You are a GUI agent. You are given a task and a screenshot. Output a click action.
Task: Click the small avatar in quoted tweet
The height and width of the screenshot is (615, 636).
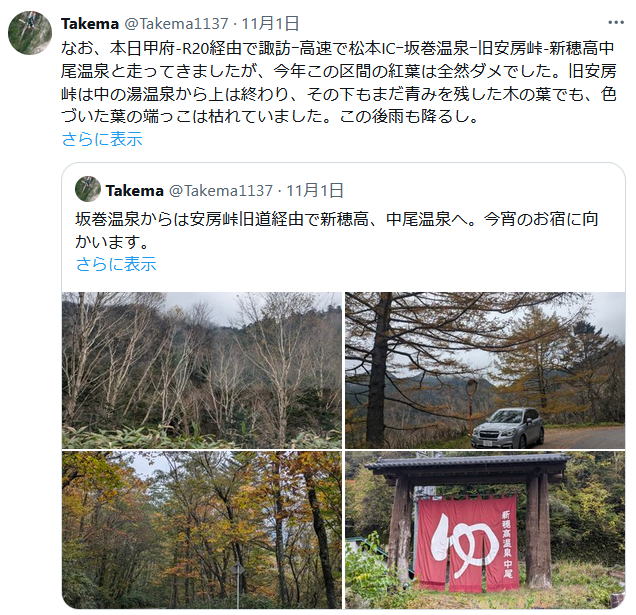pyautogui.click(x=88, y=189)
